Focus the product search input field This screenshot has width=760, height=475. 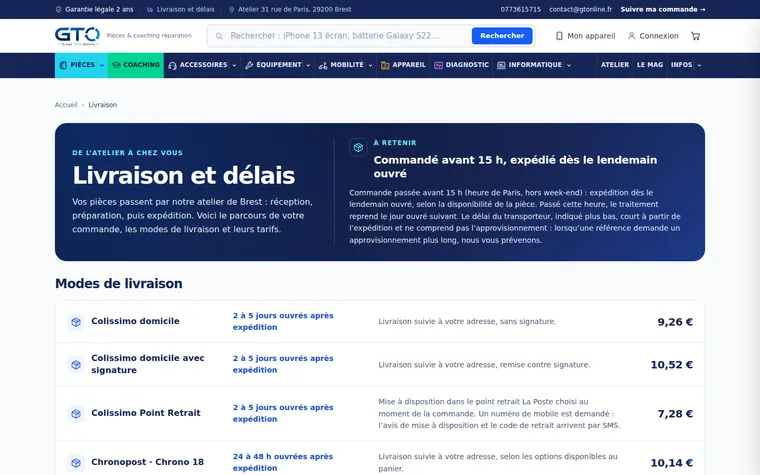[347, 36]
